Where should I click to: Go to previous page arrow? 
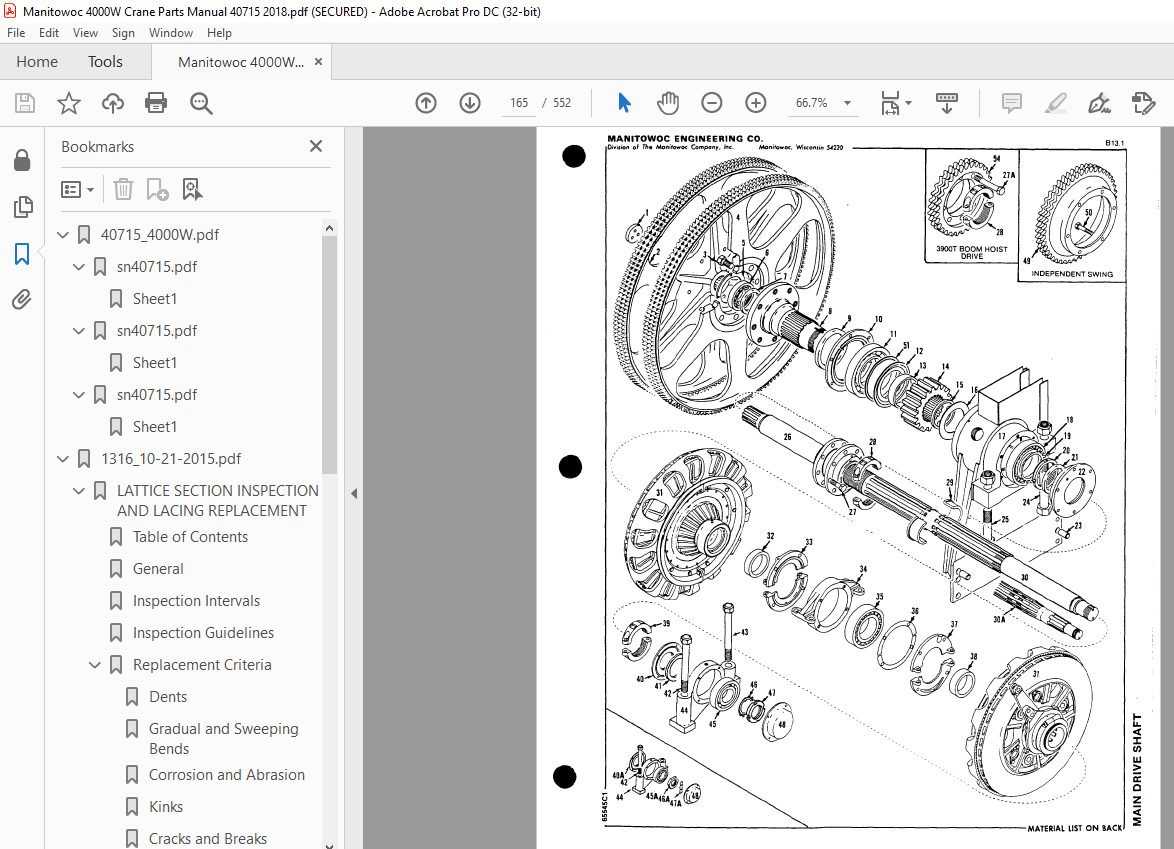click(x=426, y=103)
